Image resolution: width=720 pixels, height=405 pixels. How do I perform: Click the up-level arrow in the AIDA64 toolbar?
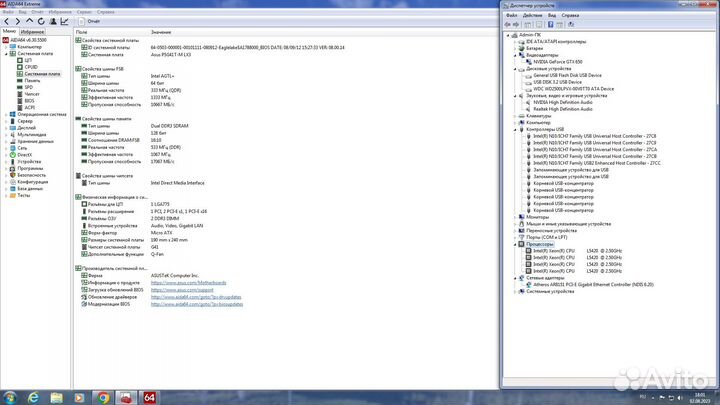[29, 21]
